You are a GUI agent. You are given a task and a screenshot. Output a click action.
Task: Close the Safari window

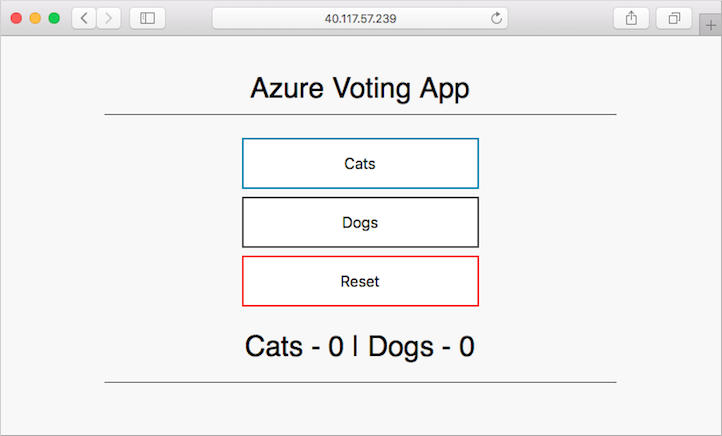[x=16, y=18]
